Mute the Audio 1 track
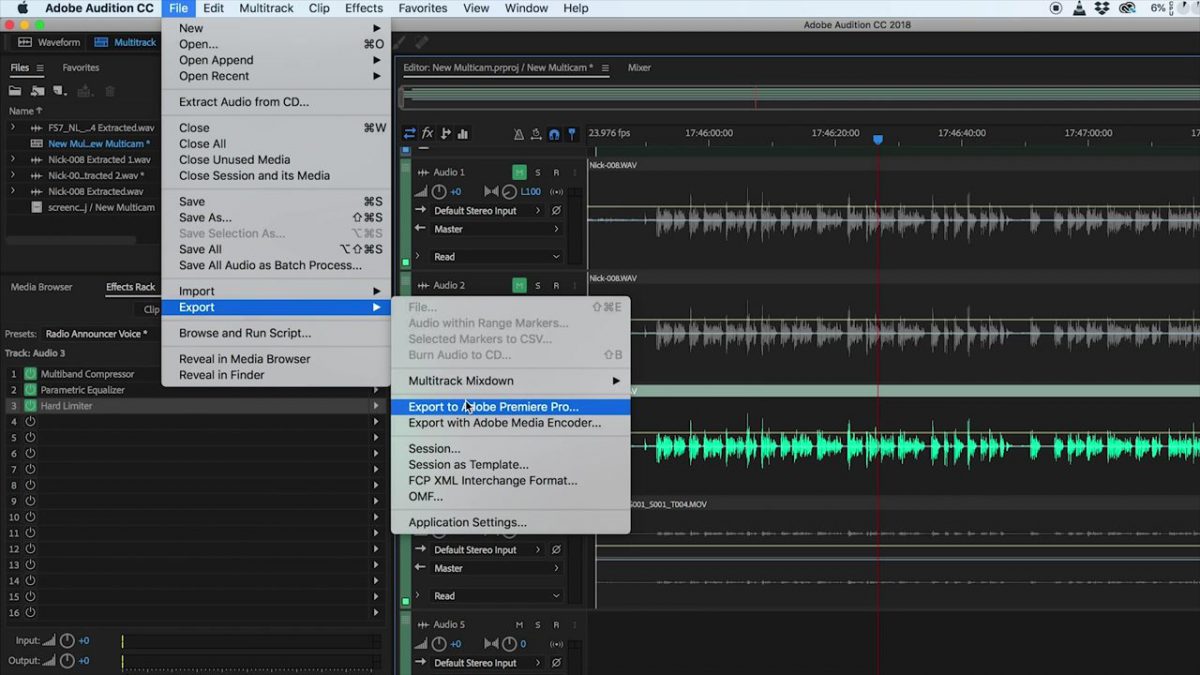This screenshot has height=675, width=1200. [519, 172]
